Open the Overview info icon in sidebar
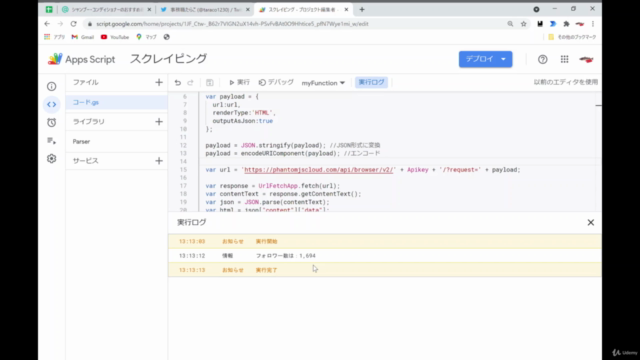This screenshot has width=640, height=360. pos(51,87)
